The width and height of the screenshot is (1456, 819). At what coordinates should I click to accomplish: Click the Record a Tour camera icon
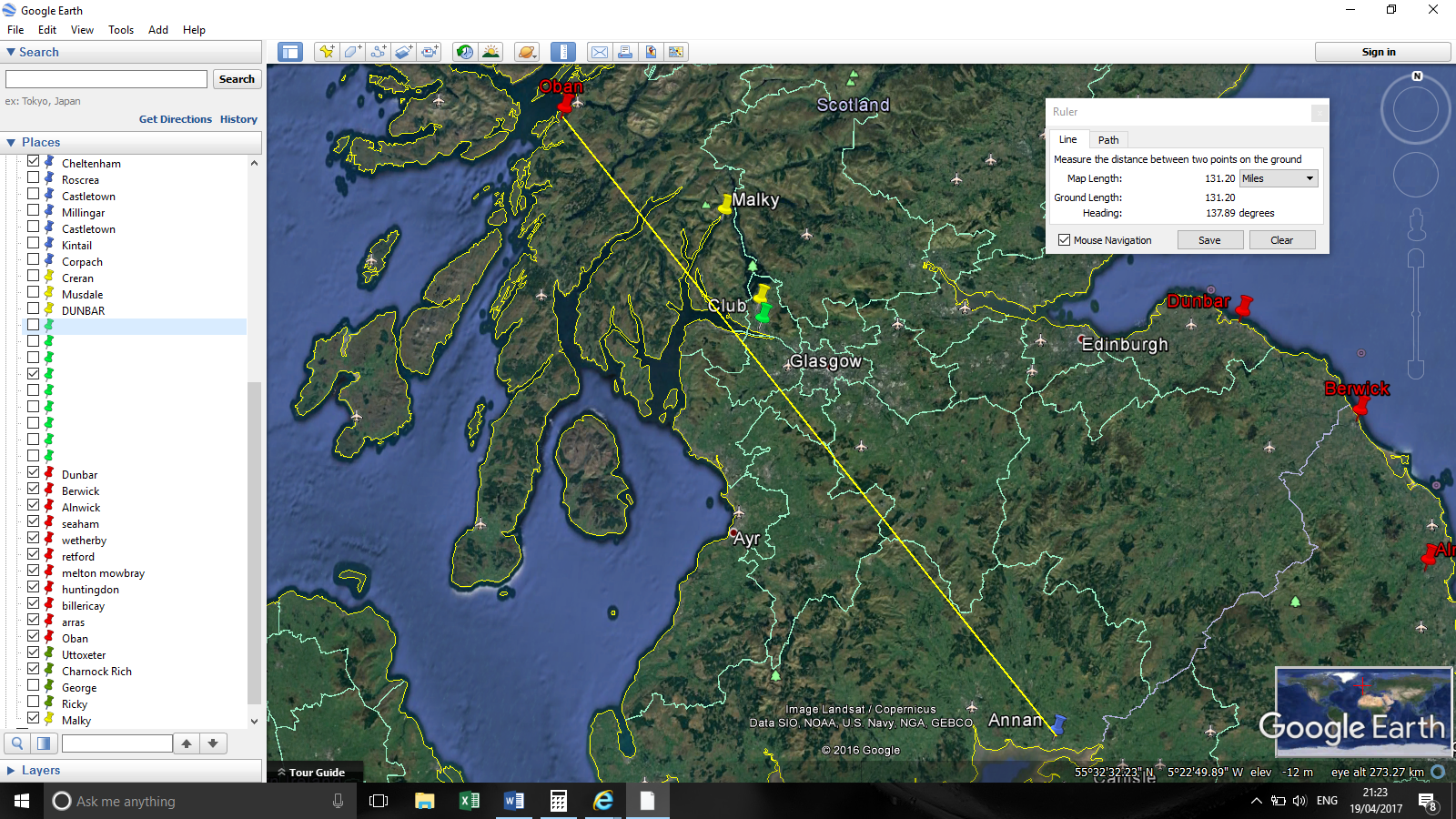click(x=430, y=52)
